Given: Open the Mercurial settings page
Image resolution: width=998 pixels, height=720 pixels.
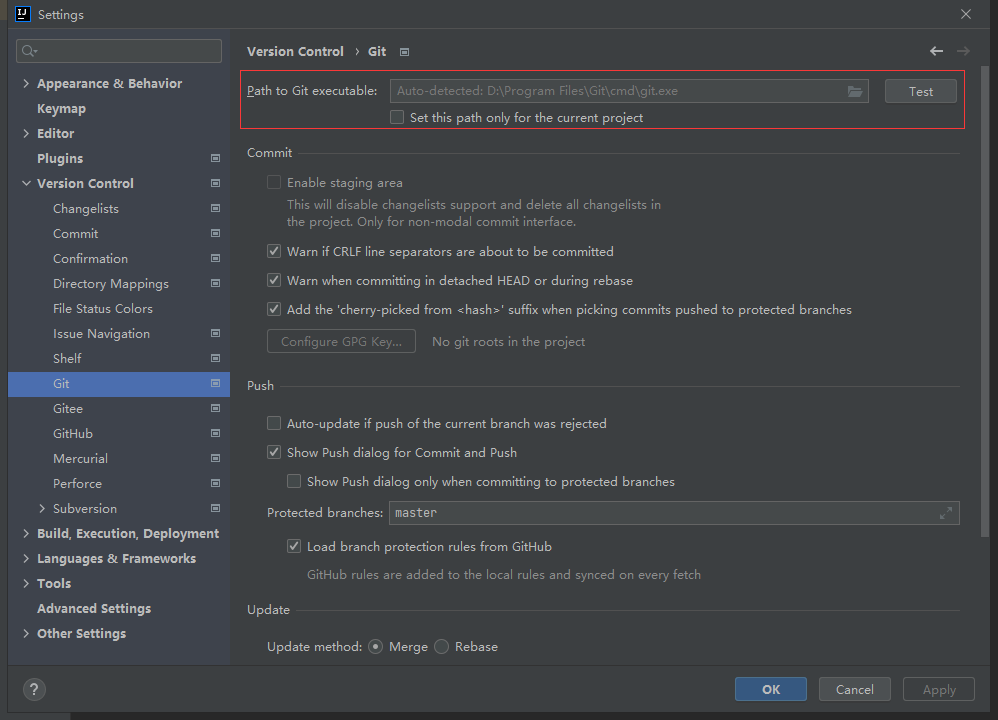Looking at the screenshot, I should point(80,458).
